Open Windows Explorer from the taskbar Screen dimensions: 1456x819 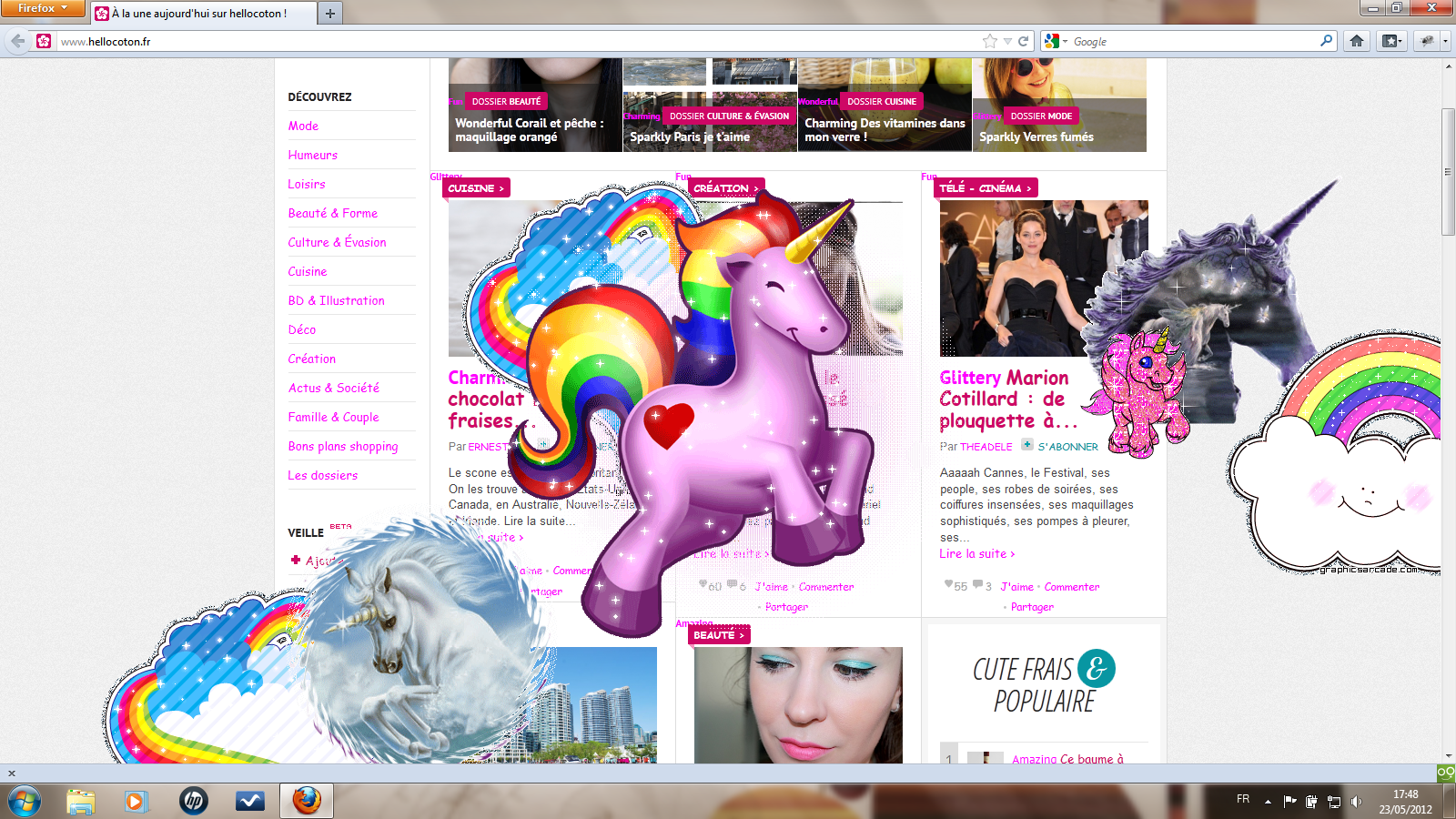(x=81, y=801)
